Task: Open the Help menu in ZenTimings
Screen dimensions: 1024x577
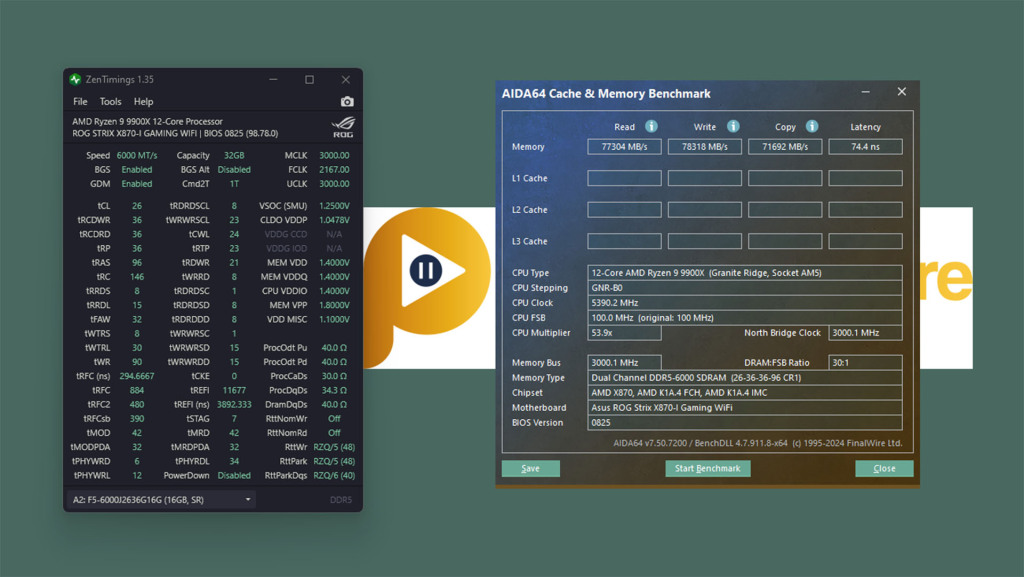Action: [x=144, y=102]
